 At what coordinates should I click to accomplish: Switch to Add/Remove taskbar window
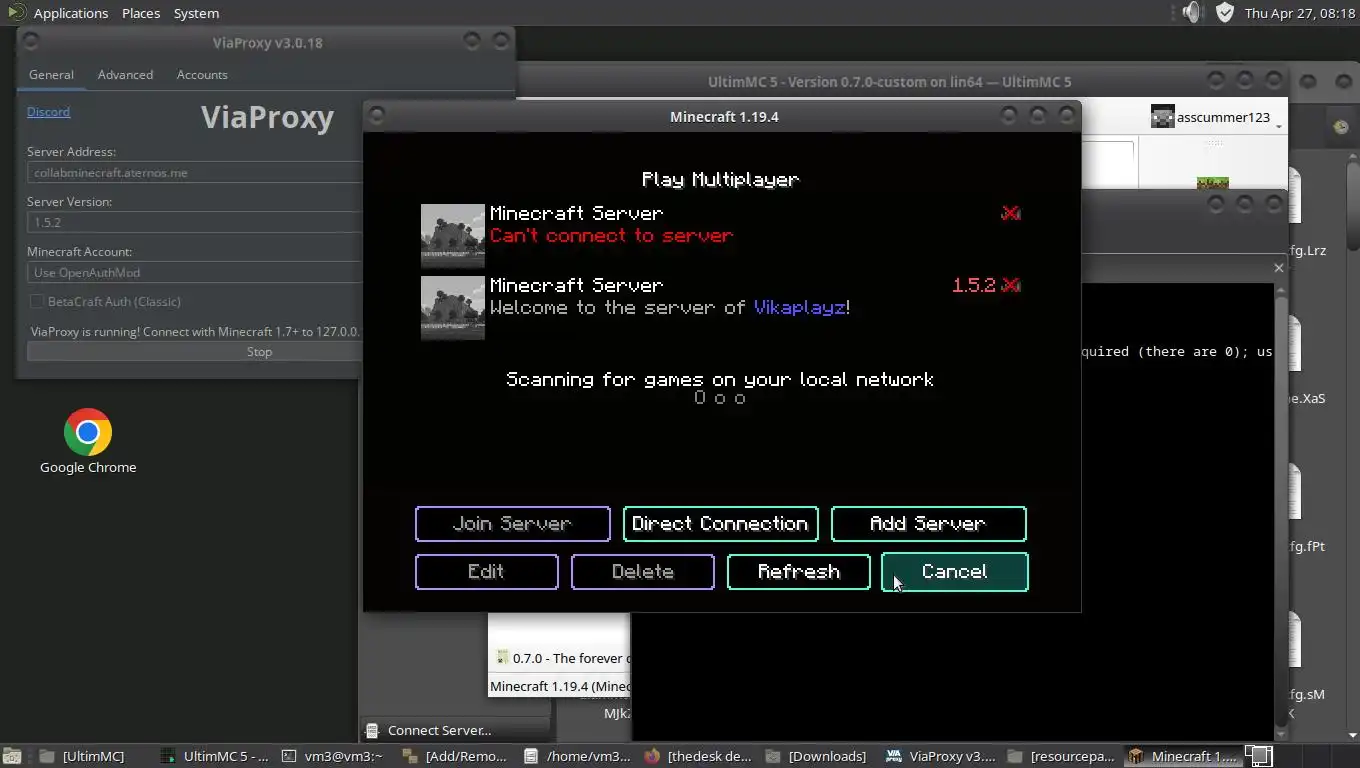click(x=457, y=756)
